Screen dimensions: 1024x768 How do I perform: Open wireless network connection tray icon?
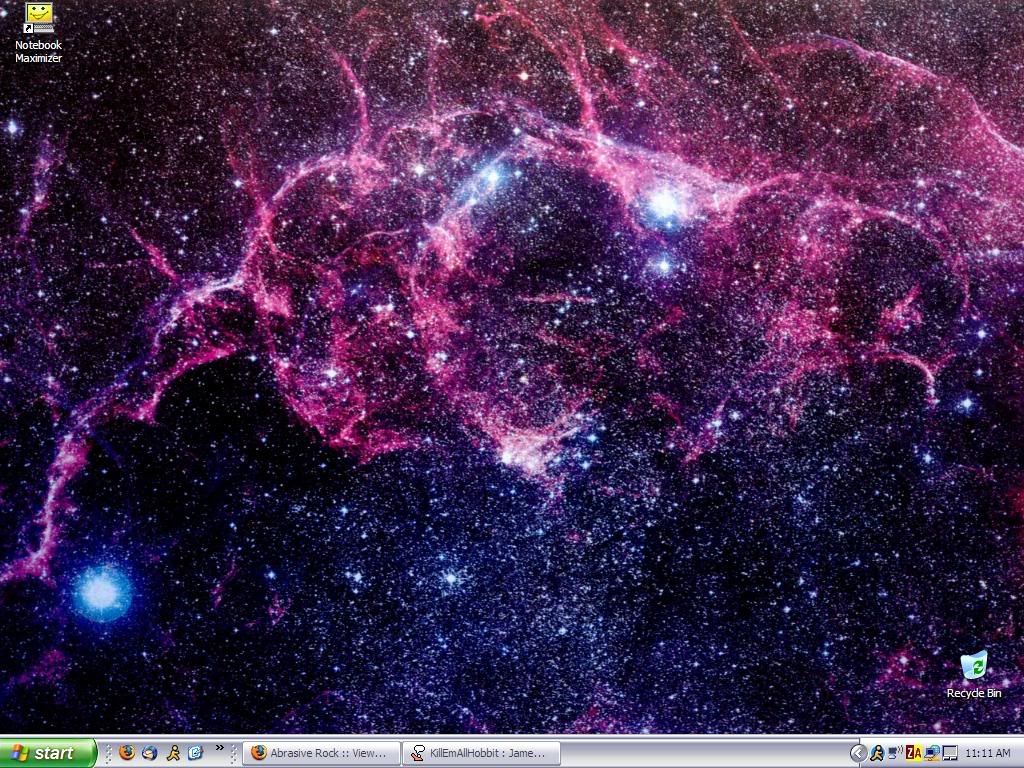click(895, 753)
